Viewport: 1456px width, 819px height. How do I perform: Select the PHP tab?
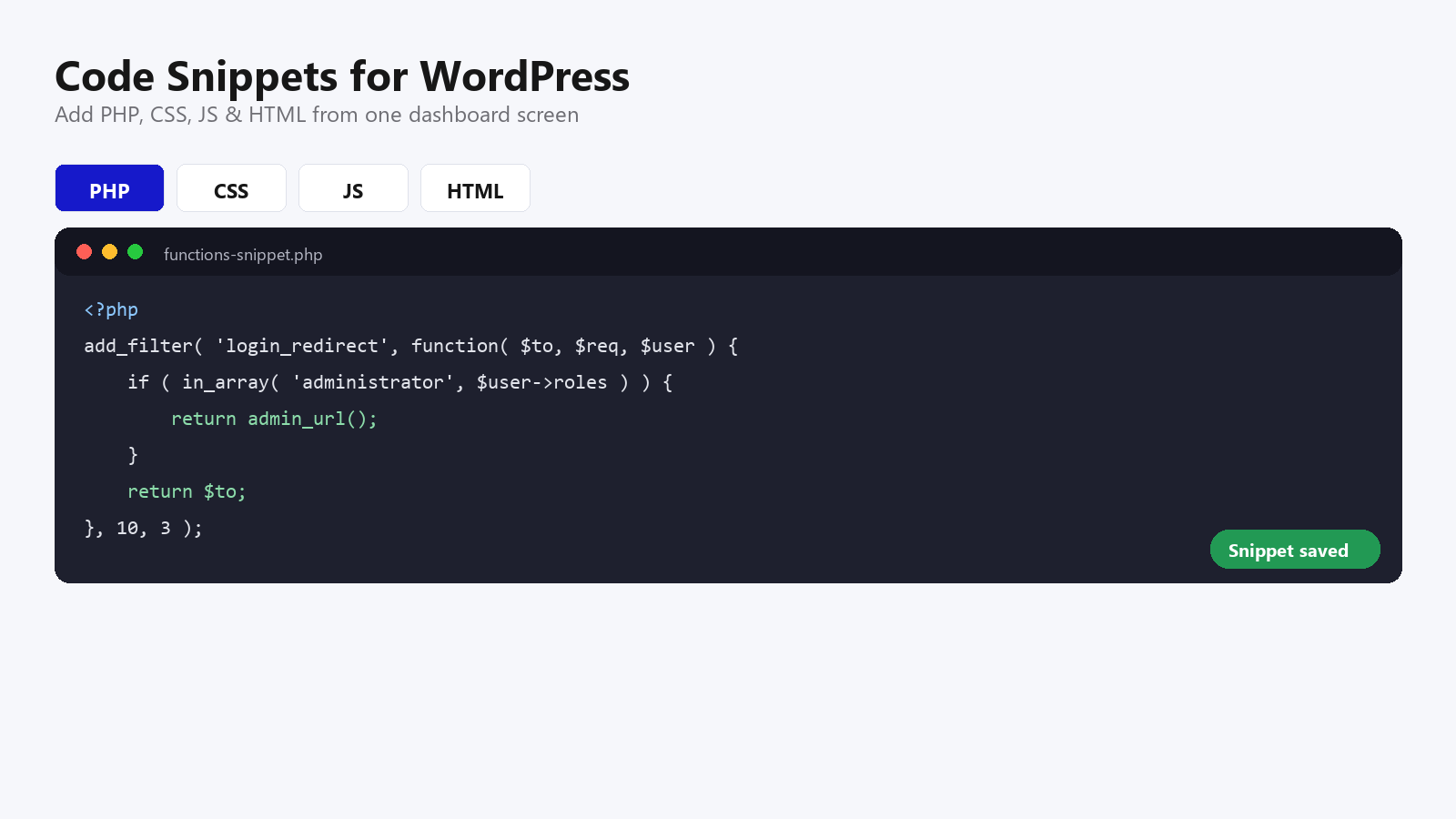[109, 188]
